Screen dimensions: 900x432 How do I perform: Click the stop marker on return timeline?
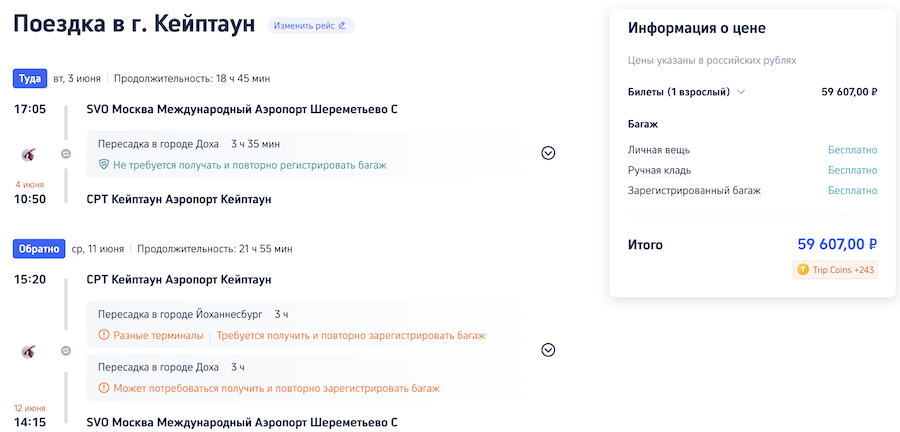click(66, 351)
